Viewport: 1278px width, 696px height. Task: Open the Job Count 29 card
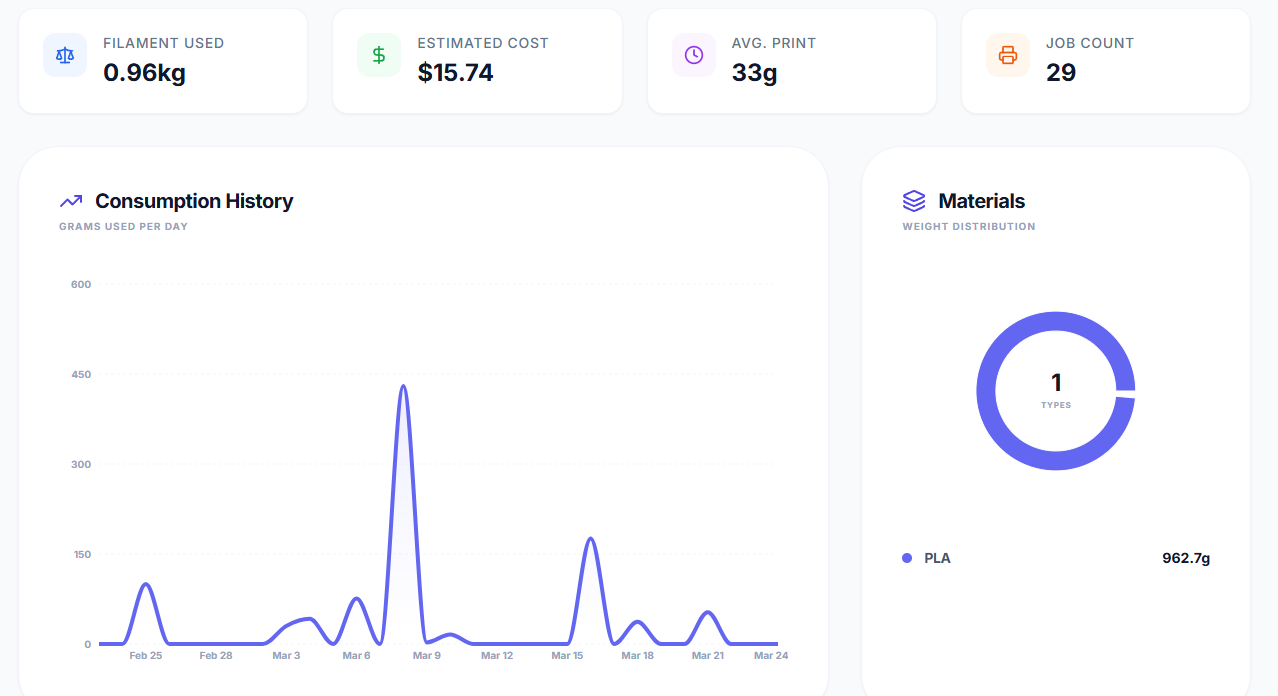tap(1106, 61)
